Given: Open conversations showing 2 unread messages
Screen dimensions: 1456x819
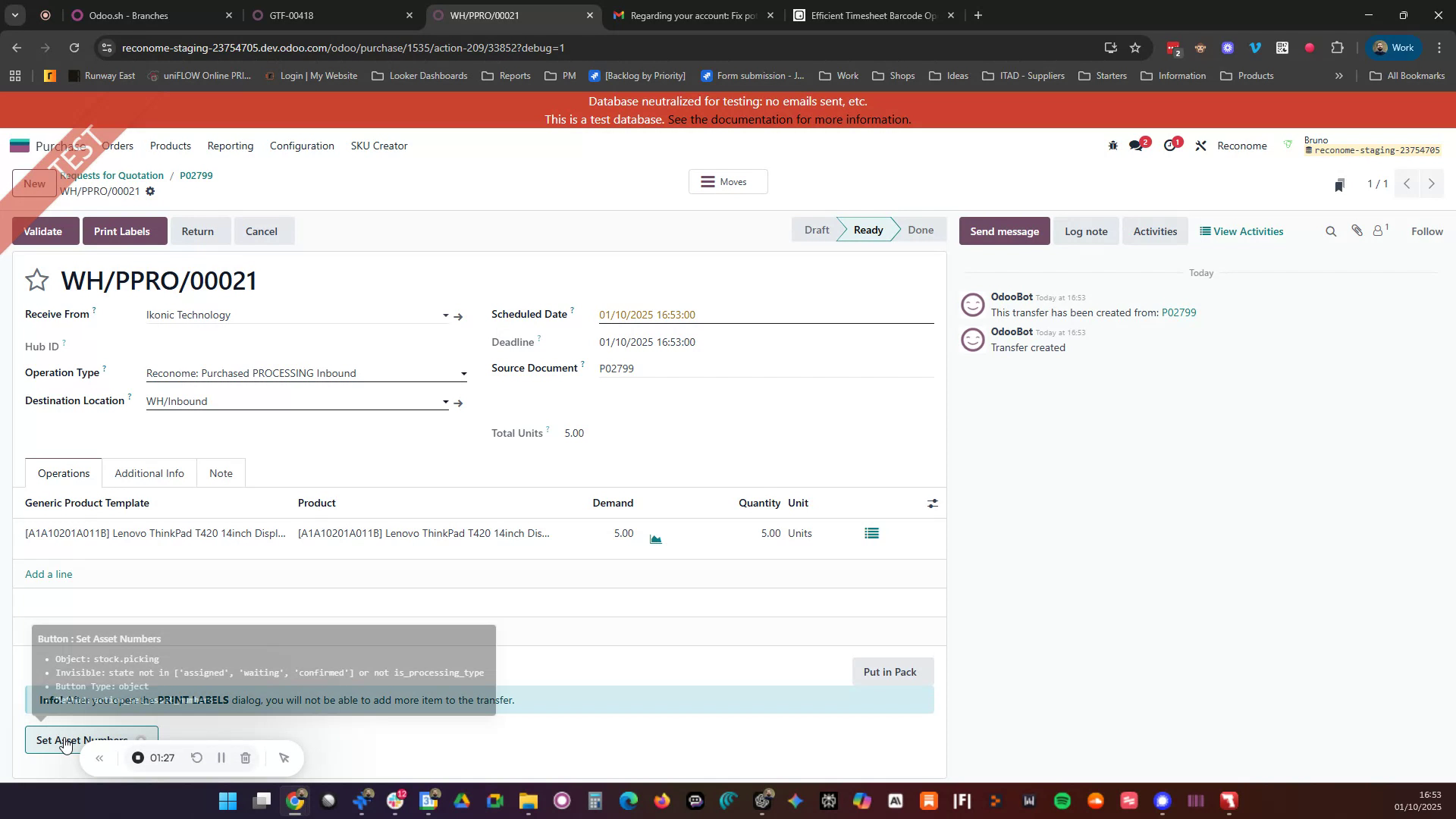Looking at the screenshot, I should pyautogui.click(x=1137, y=145).
